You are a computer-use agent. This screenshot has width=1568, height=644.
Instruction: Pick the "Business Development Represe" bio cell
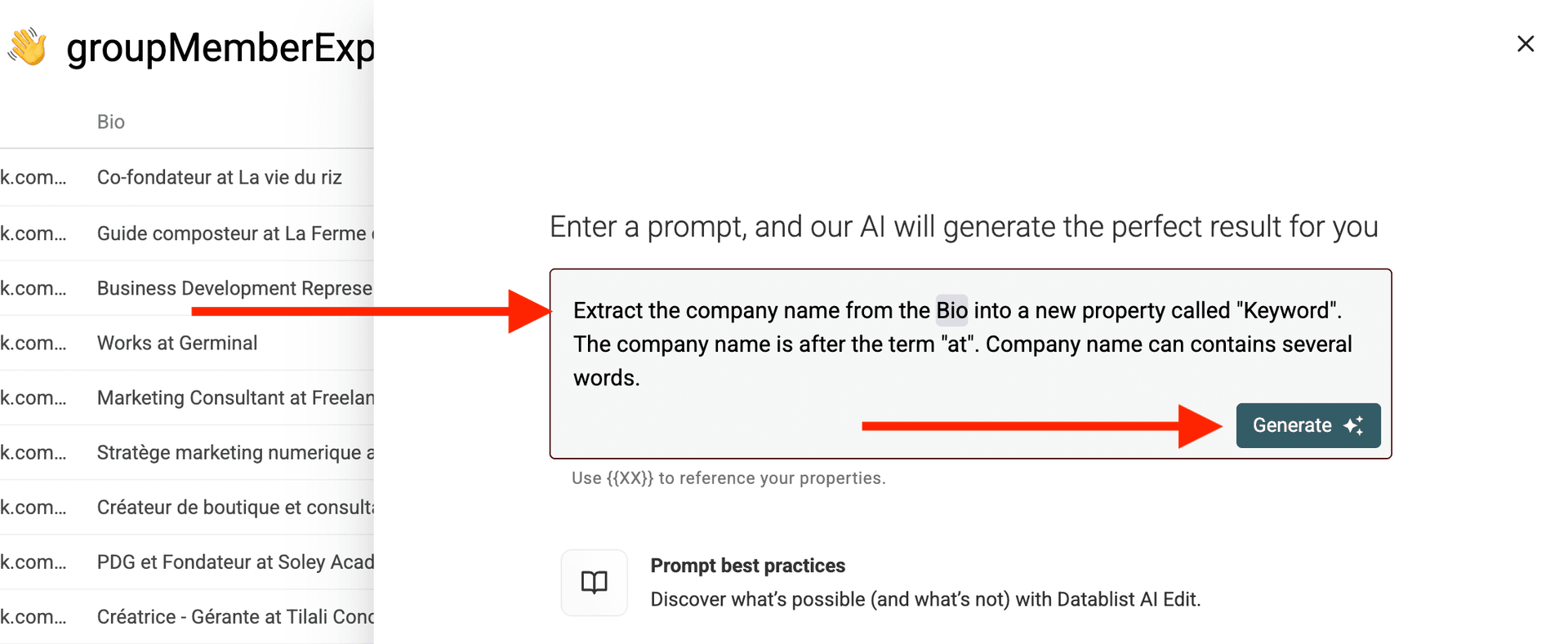point(234,289)
